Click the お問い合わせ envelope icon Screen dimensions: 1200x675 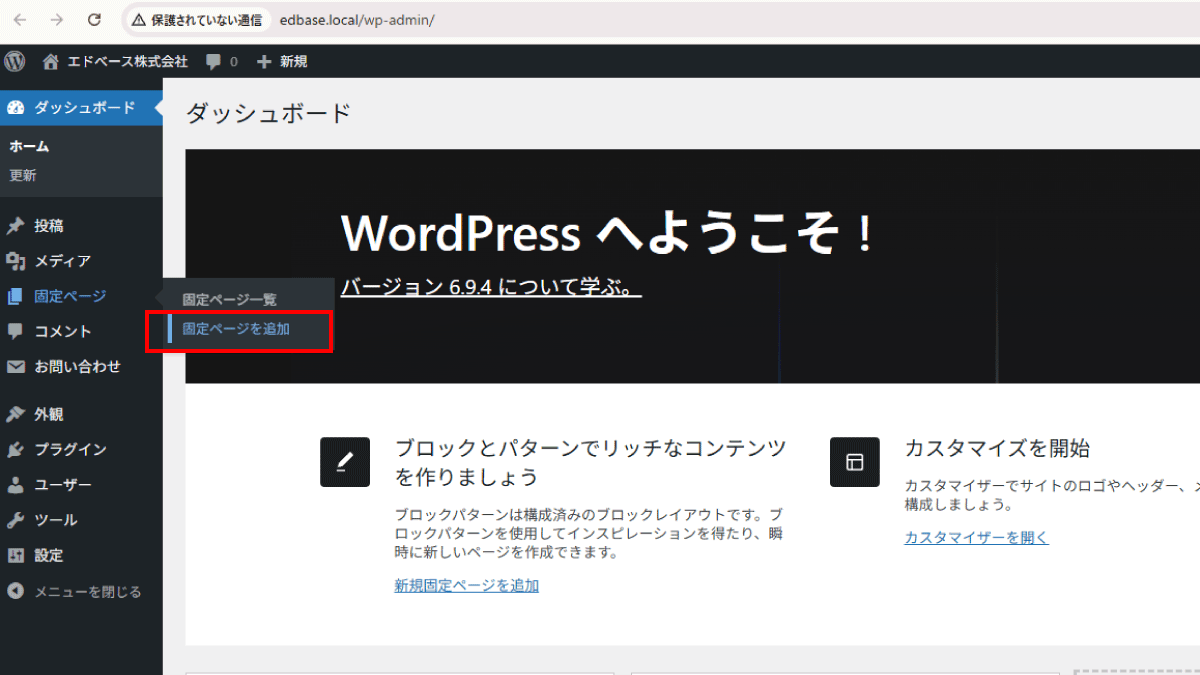click(x=16, y=367)
